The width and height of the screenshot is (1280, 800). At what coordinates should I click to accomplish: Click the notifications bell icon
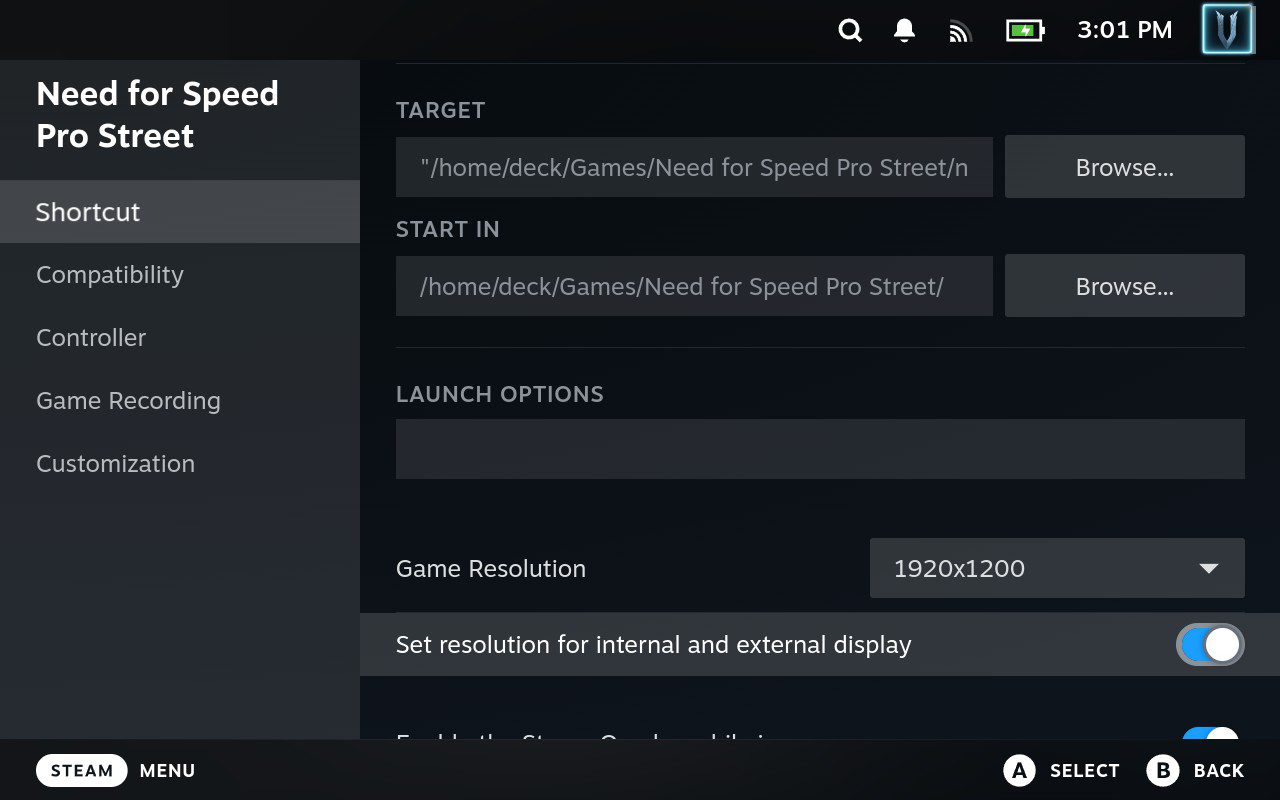[x=903, y=30]
